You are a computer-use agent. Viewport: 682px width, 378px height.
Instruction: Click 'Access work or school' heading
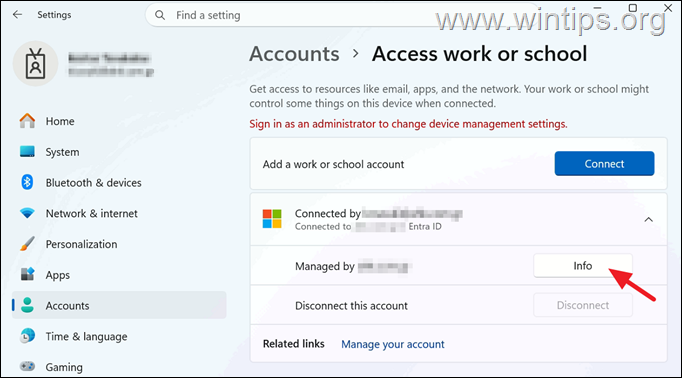coord(479,54)
